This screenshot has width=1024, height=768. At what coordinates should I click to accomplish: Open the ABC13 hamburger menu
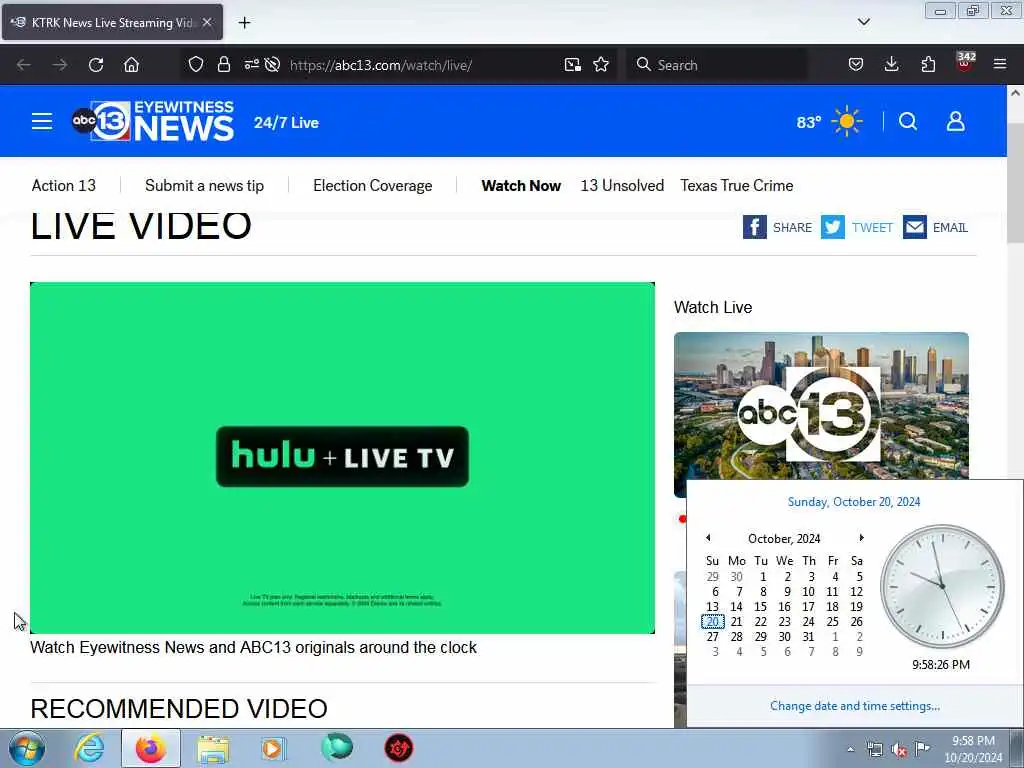42,121
